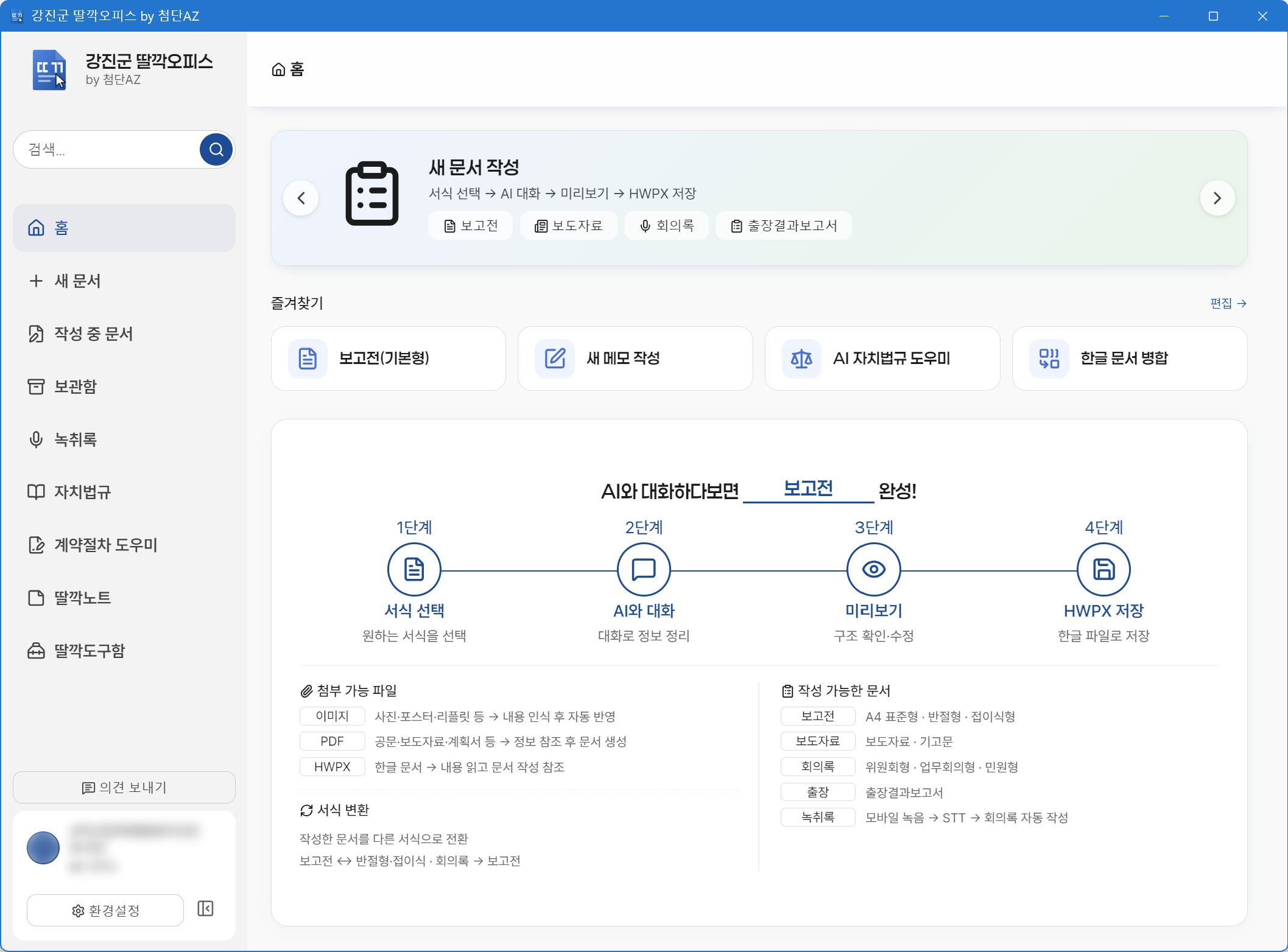Open the 자치법규 sidebar item
The image size is (1288, 952).
[x=124, y=492]
